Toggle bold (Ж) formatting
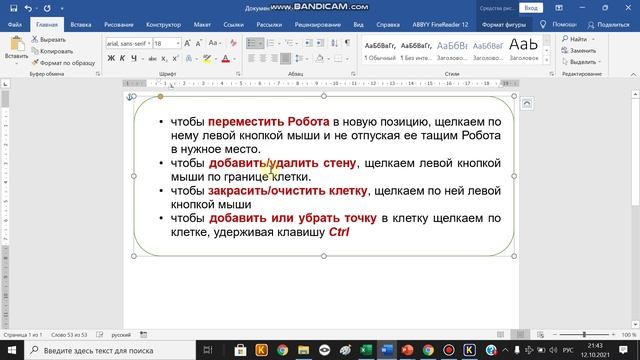The width and height of the screenshot is (640, 360). point(111,59)
